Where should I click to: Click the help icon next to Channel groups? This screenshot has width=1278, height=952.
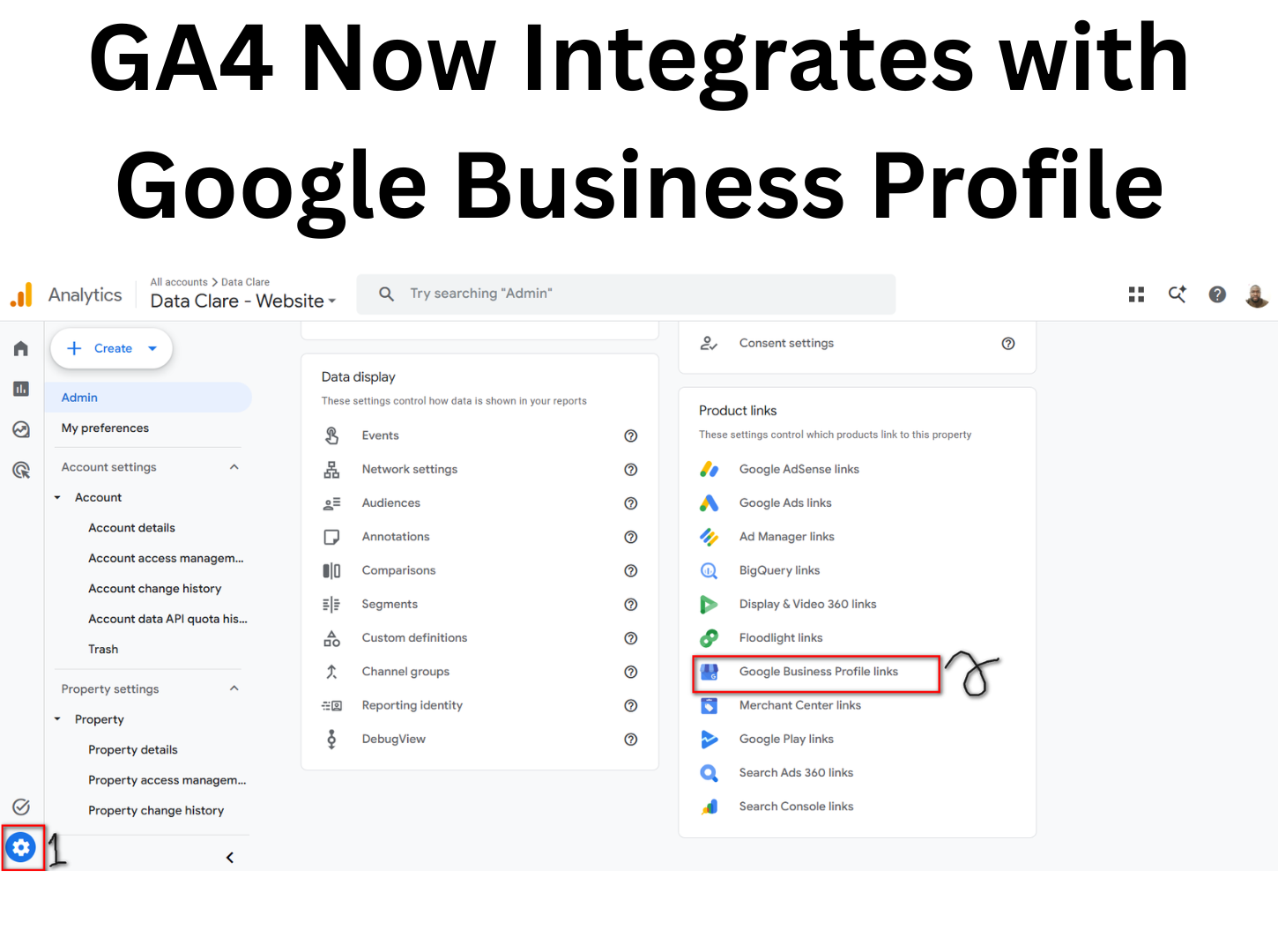tap(631, 672)
